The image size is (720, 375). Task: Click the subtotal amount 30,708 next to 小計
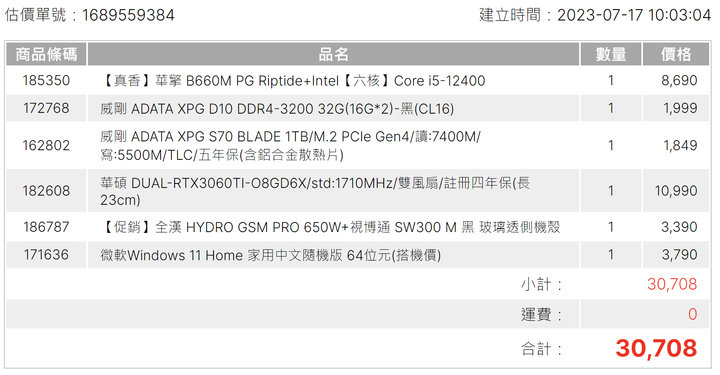tap(672, 284)
